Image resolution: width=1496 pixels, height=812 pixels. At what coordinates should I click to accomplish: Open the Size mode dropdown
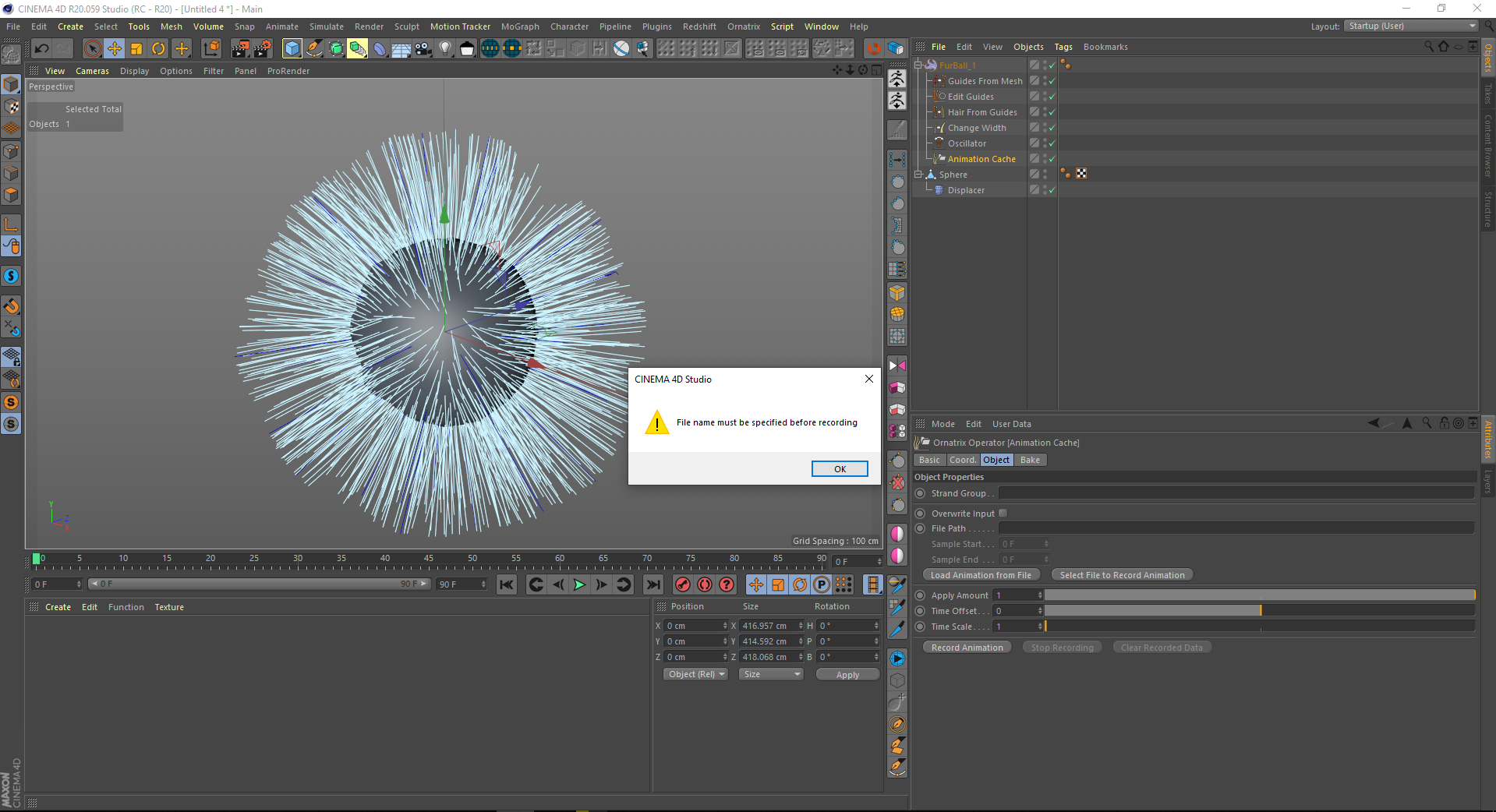pos(771,674)
